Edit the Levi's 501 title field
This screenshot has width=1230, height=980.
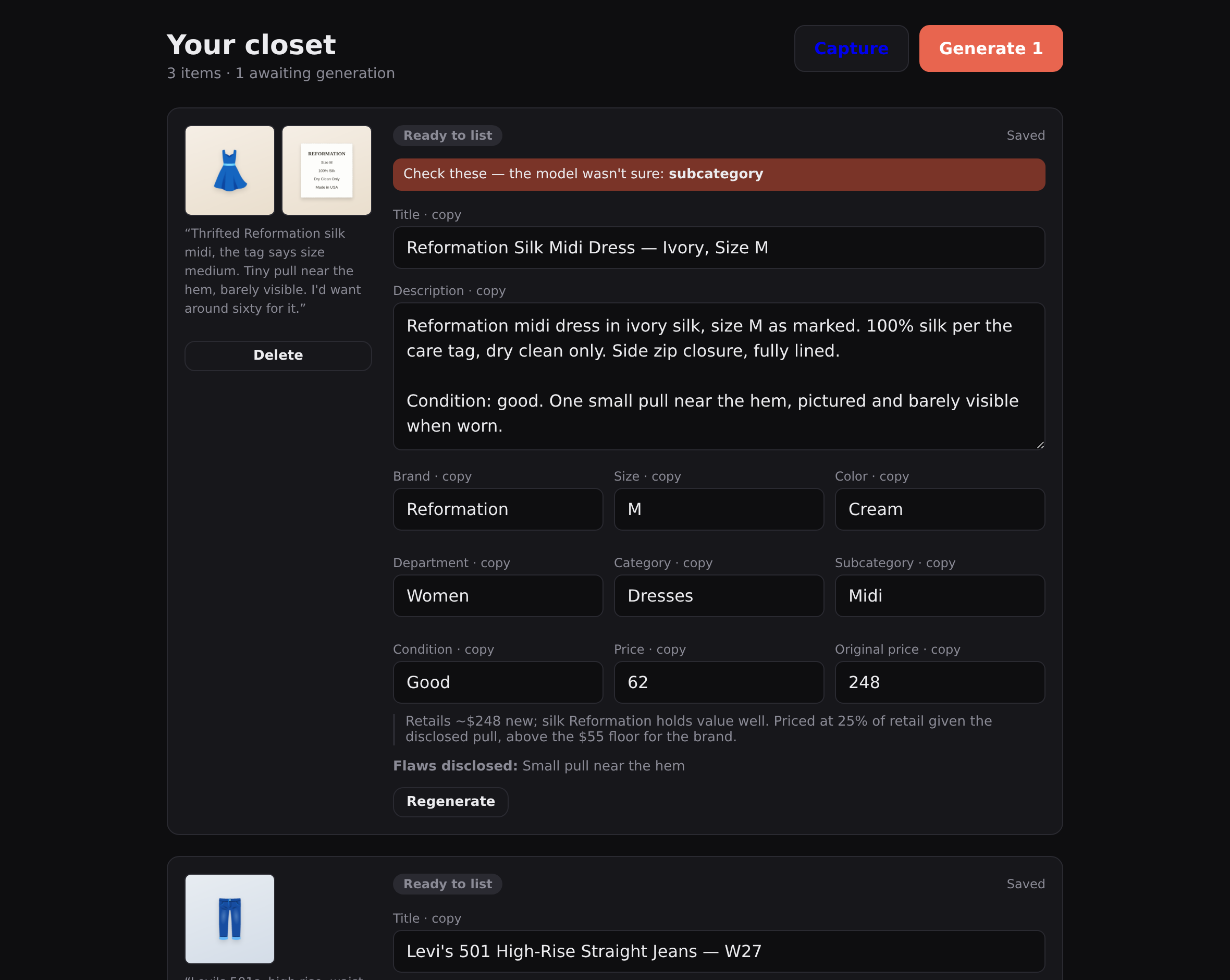pyautogui.click(x=719, y=951)
